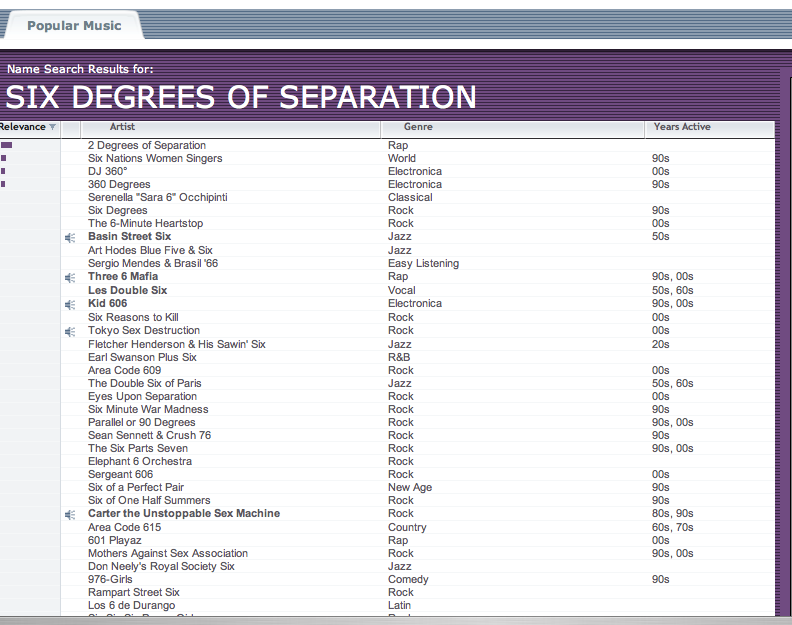Play audio sample for Kid 606
Image resolution: width=792 pixels, height=625 pixels.
(x=70, y=305)
